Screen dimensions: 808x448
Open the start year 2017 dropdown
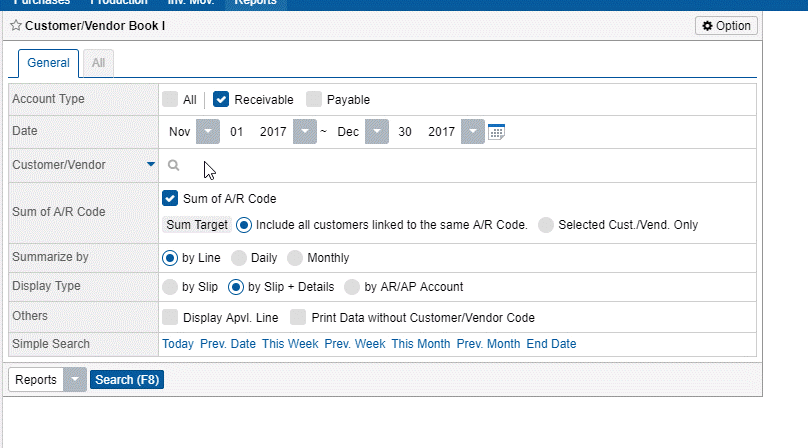[x=305, y=131]
